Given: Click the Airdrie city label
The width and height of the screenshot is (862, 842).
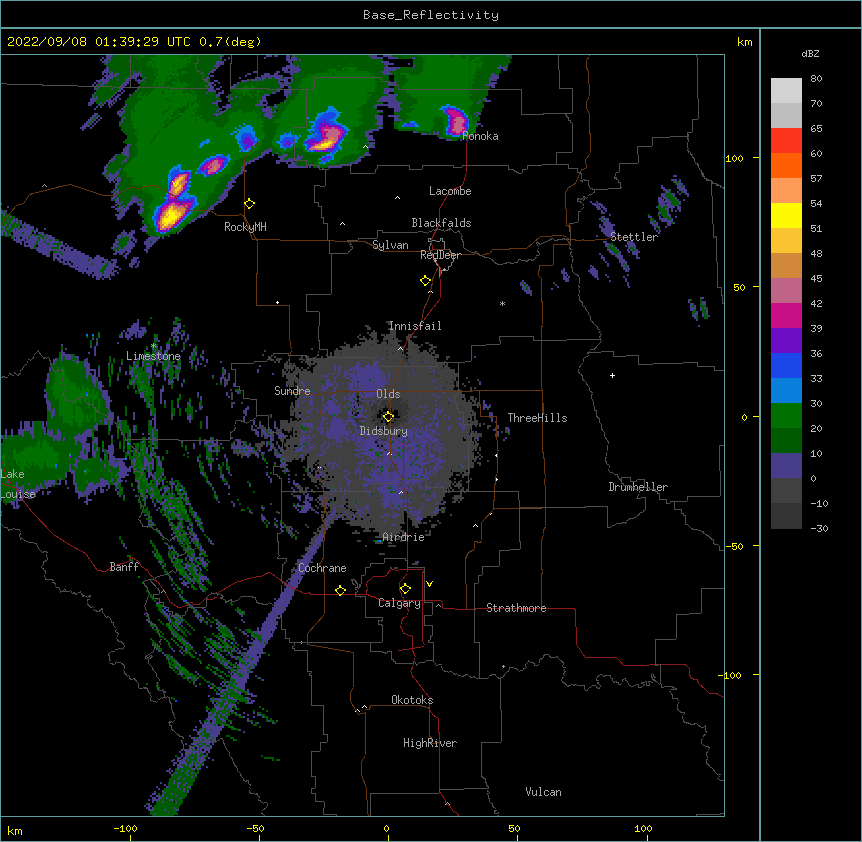Looking at the screenshot, I should pyautogui.click(x=404, y=537).
